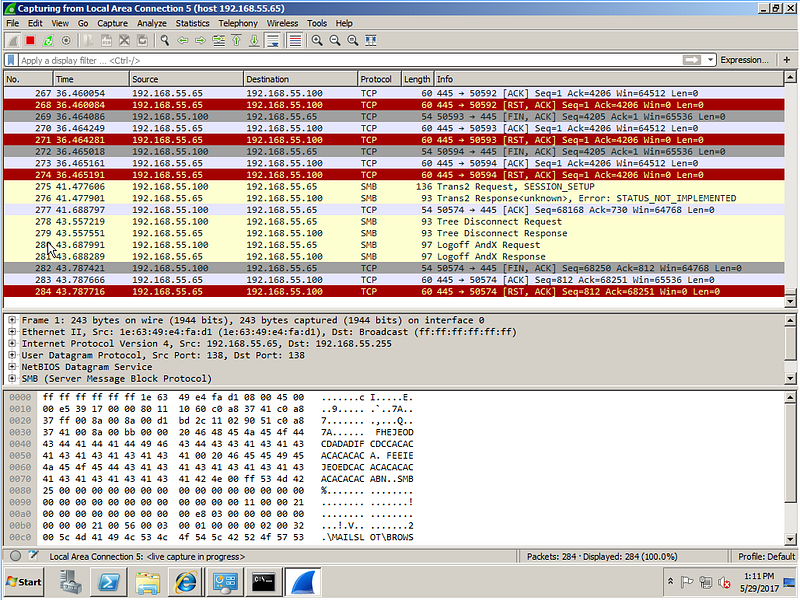The image size is (800, 600).
Task: Click the plus to add a filter button
Action: coord(787,60)
